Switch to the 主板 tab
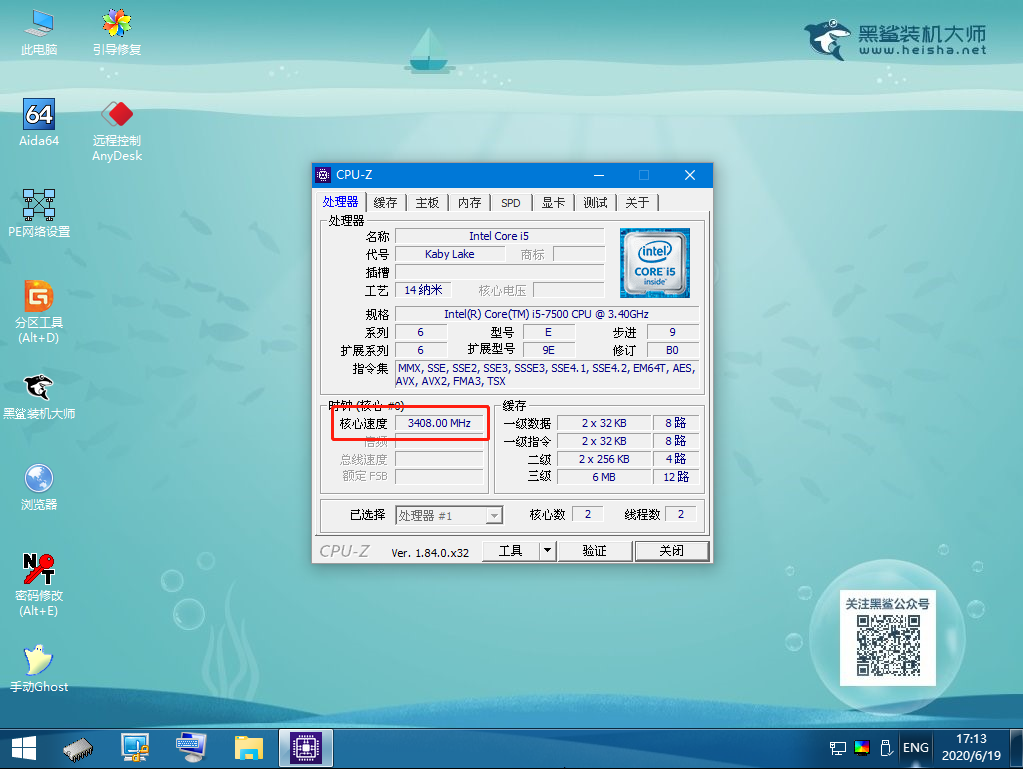 click(427, 203)
